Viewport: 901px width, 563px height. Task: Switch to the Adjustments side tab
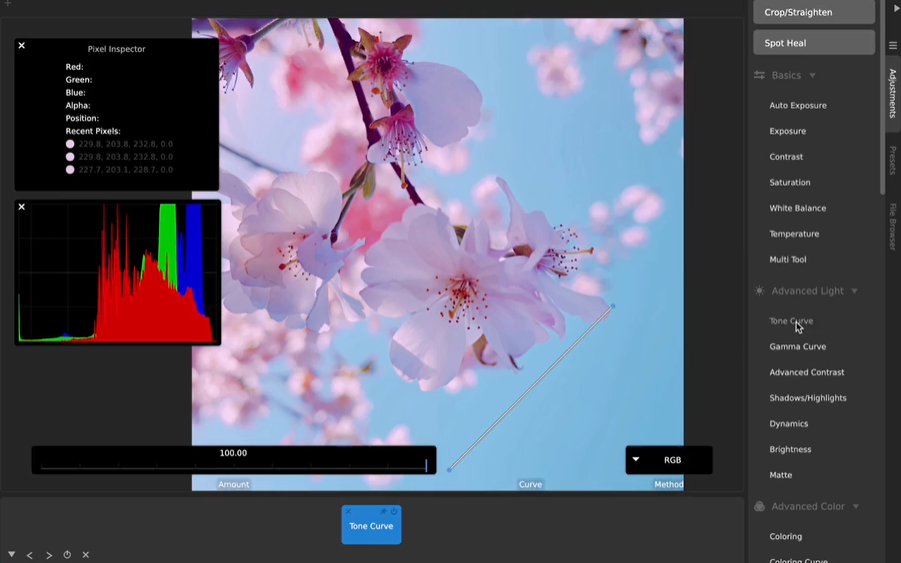892,93
